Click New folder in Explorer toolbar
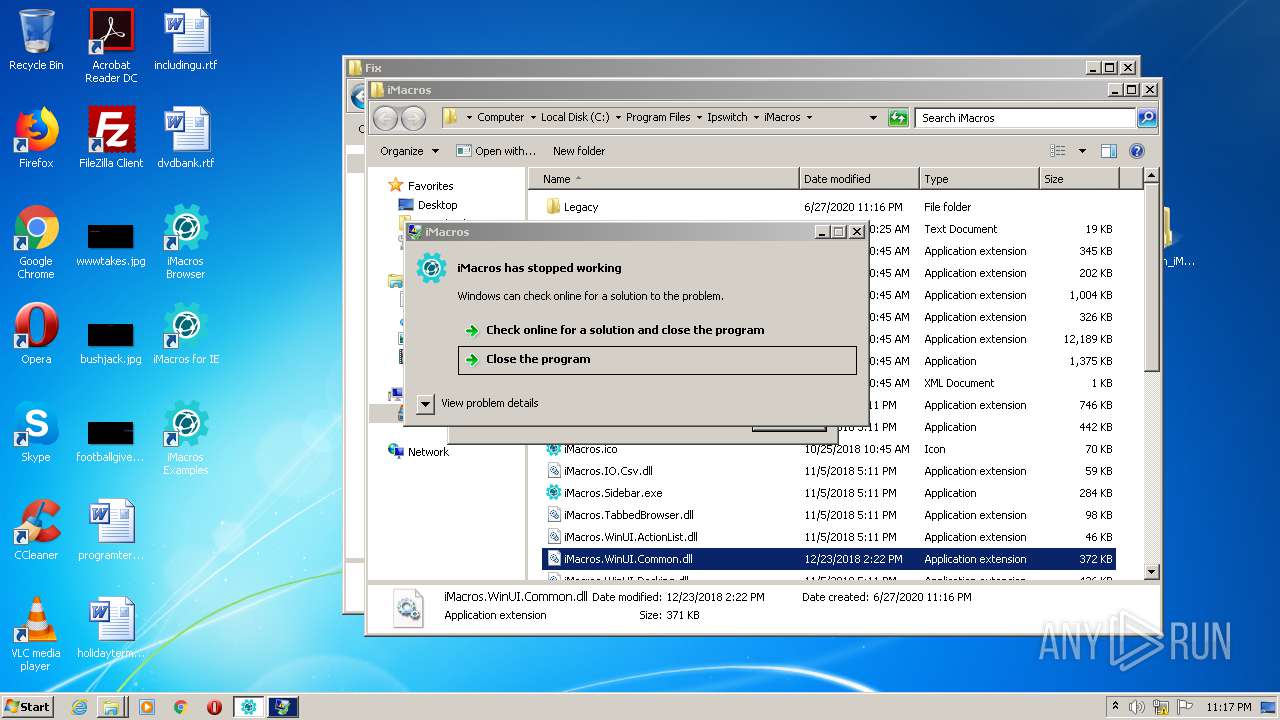 pos(579,151)
